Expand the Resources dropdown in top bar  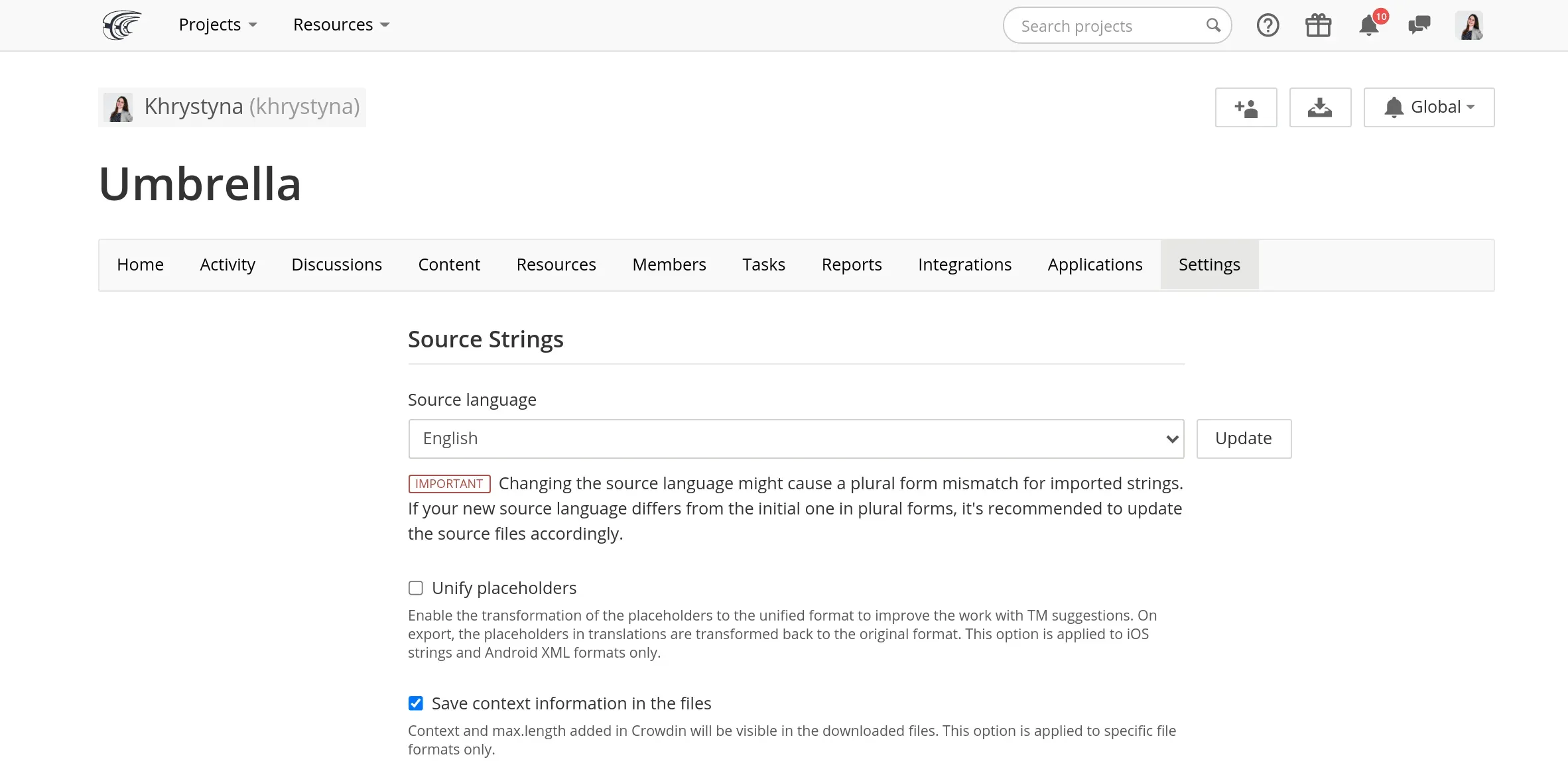(x=341, y=25)
